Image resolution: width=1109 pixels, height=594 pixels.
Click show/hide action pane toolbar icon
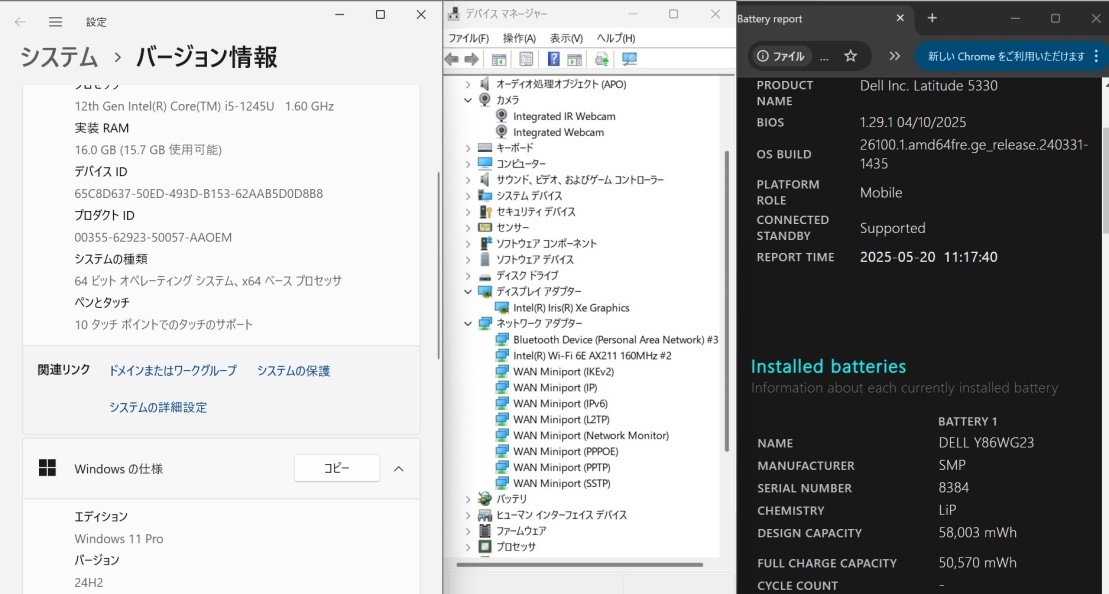(x=574, y=59)
